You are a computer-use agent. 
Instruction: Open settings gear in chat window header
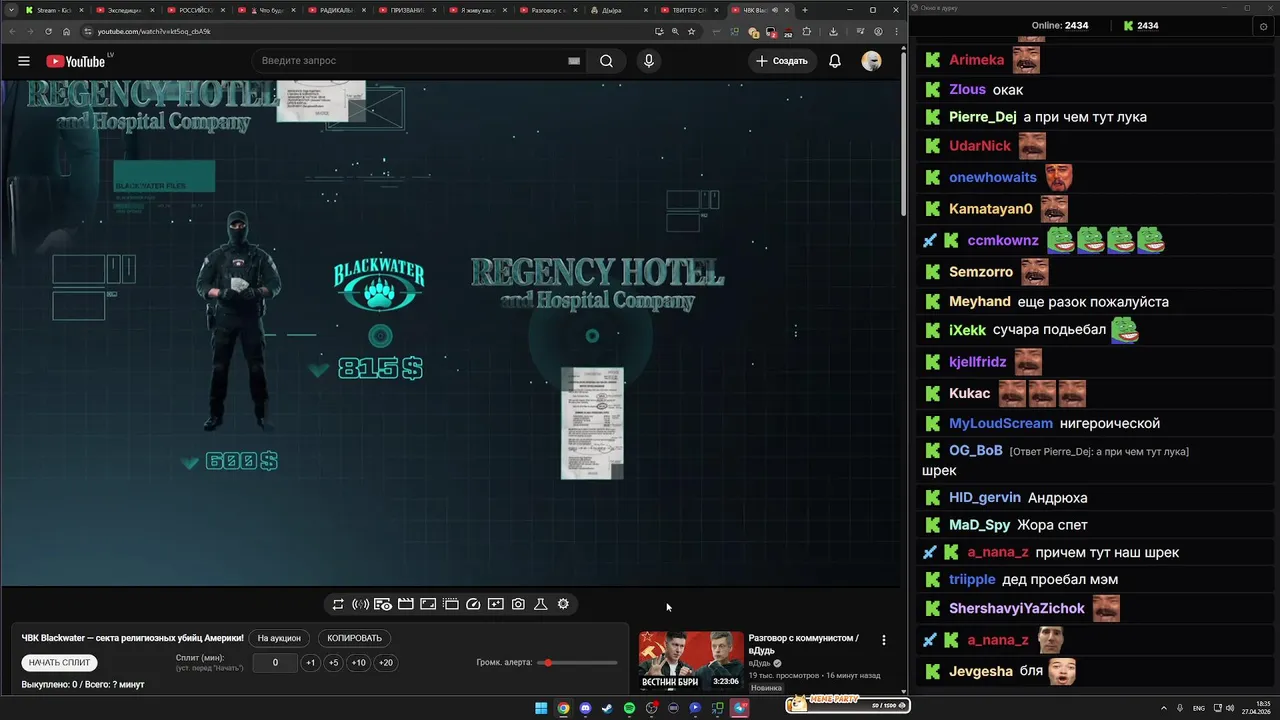click(1263, 26)
